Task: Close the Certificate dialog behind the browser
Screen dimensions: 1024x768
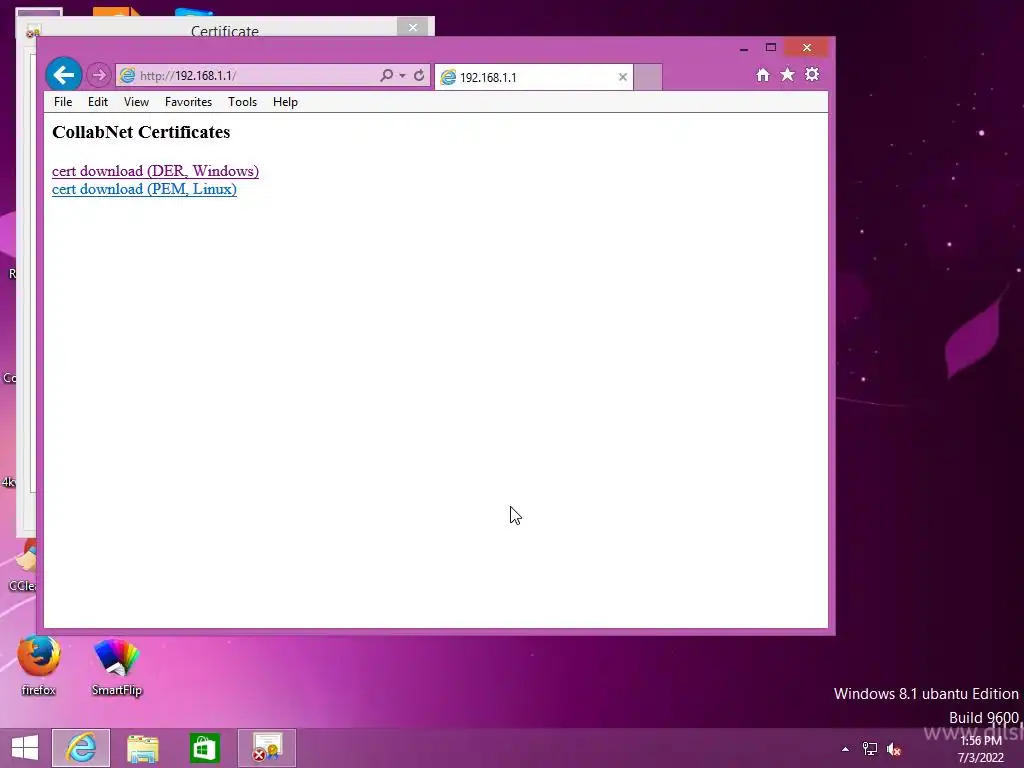Action: (413, 27)
